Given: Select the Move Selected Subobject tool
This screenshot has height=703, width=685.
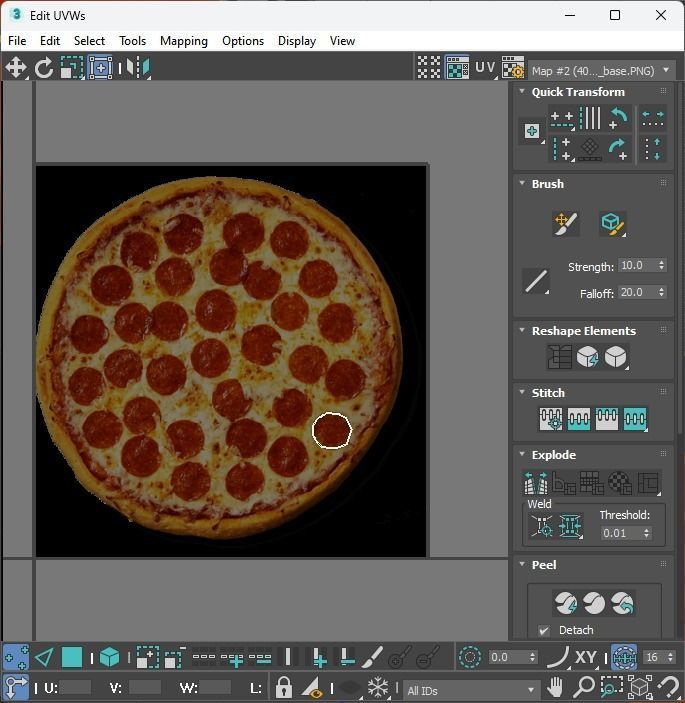Looking at the screenshot, I should pyautogui.click(x=16, y=68).
